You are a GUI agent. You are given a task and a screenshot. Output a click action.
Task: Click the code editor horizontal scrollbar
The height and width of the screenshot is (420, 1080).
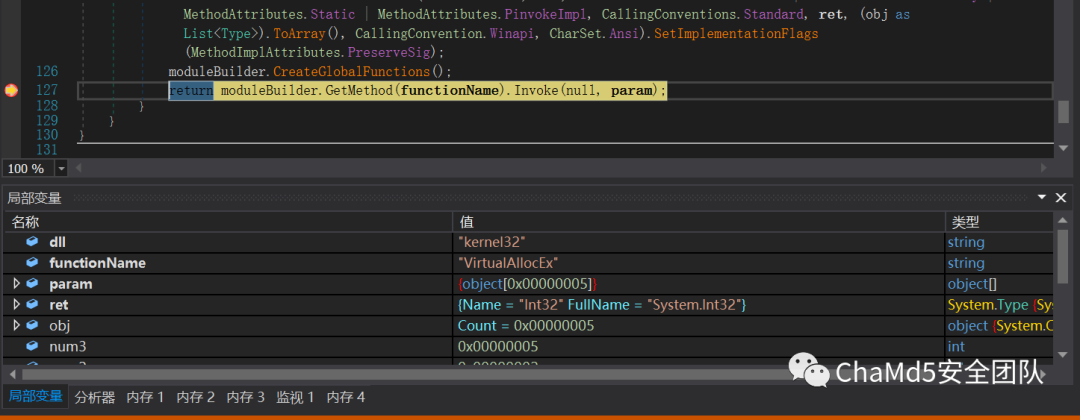tap(561, 167)
